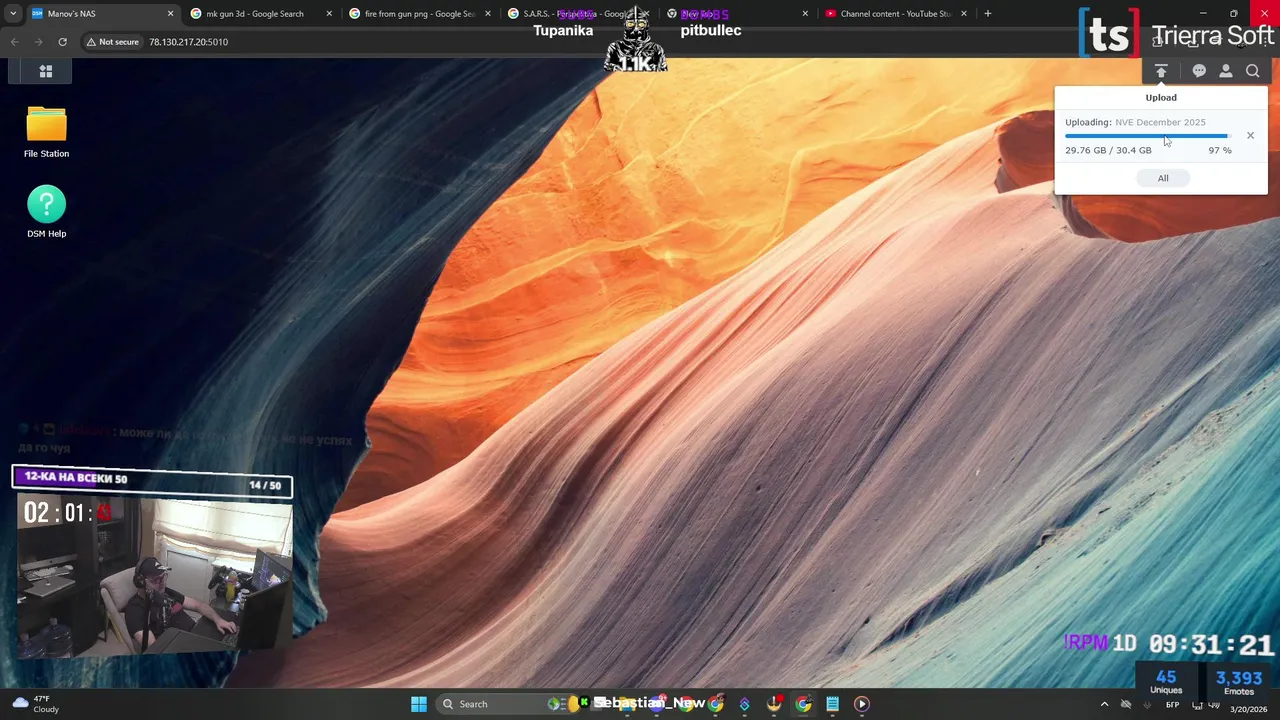Open the Windows Start menu
Viewport: 1280px width, 720px height.
coord(419,704)
